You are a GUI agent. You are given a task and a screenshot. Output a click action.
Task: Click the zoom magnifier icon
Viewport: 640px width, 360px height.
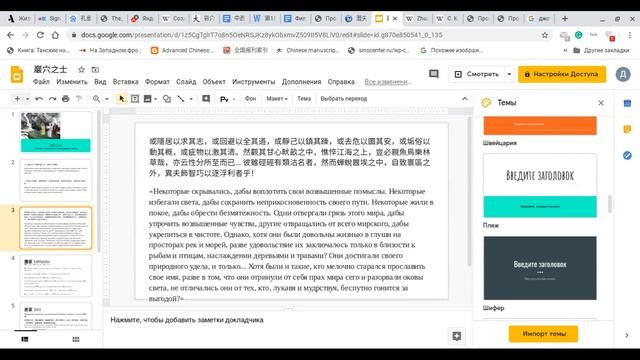pos(96,99)
